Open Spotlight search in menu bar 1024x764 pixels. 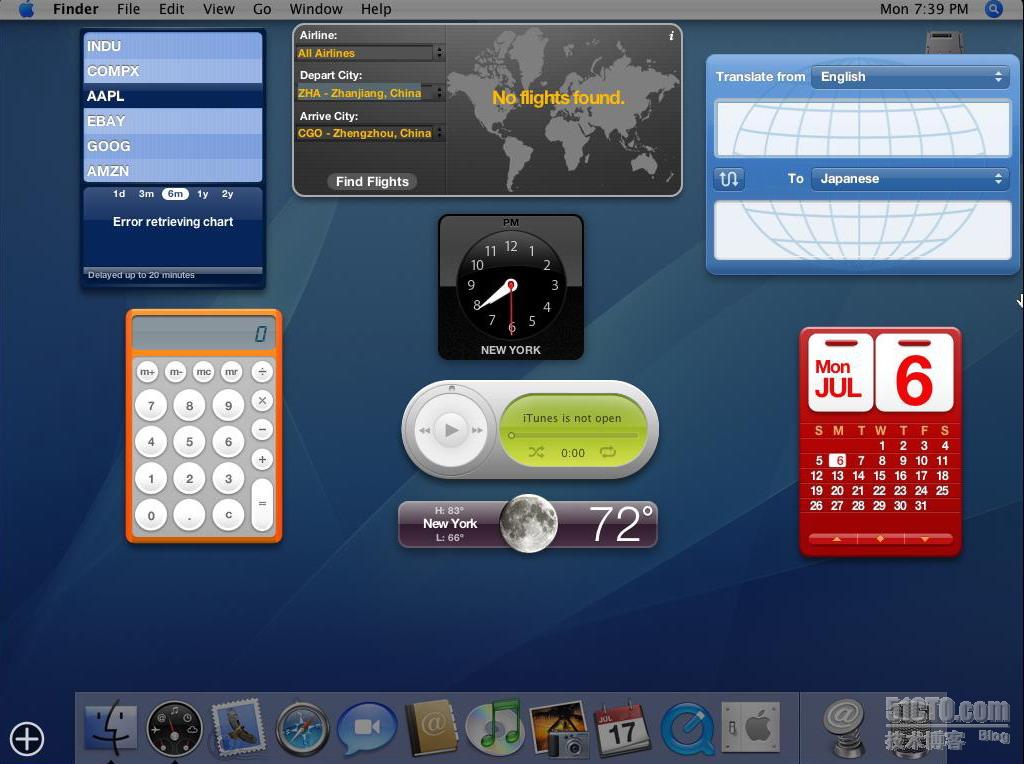[x=994, y=9]
